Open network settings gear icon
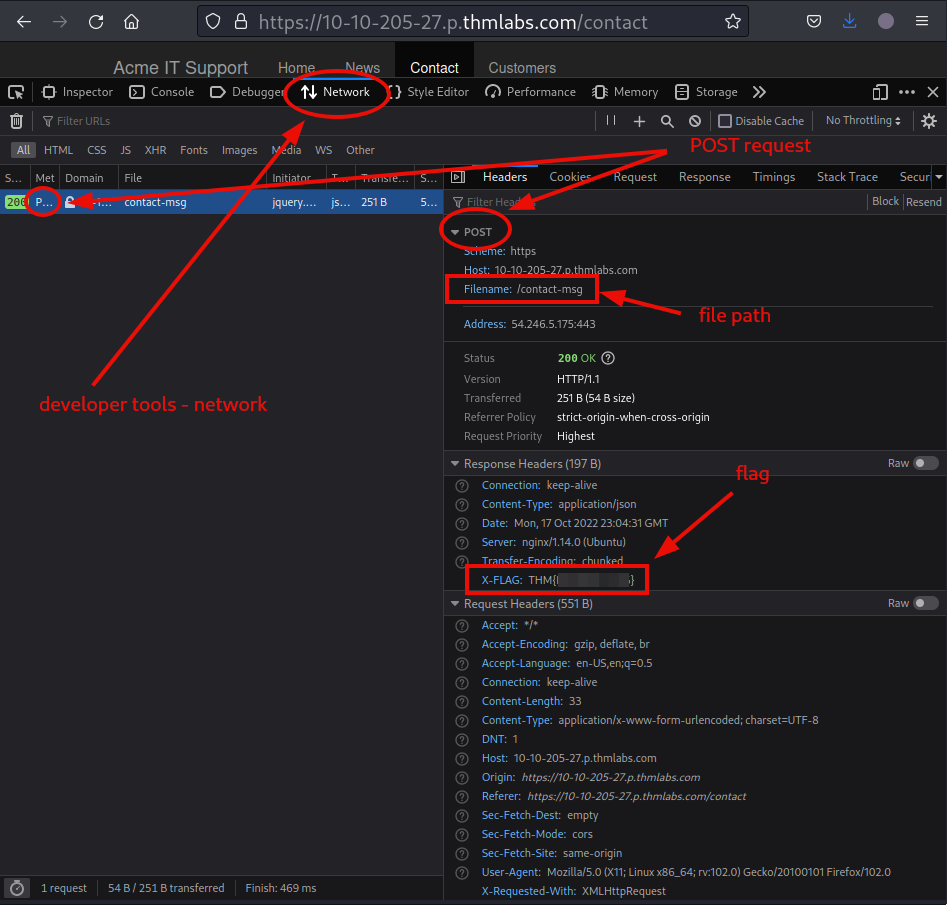Viewport: 947px width, 905px height. [929, 121]
